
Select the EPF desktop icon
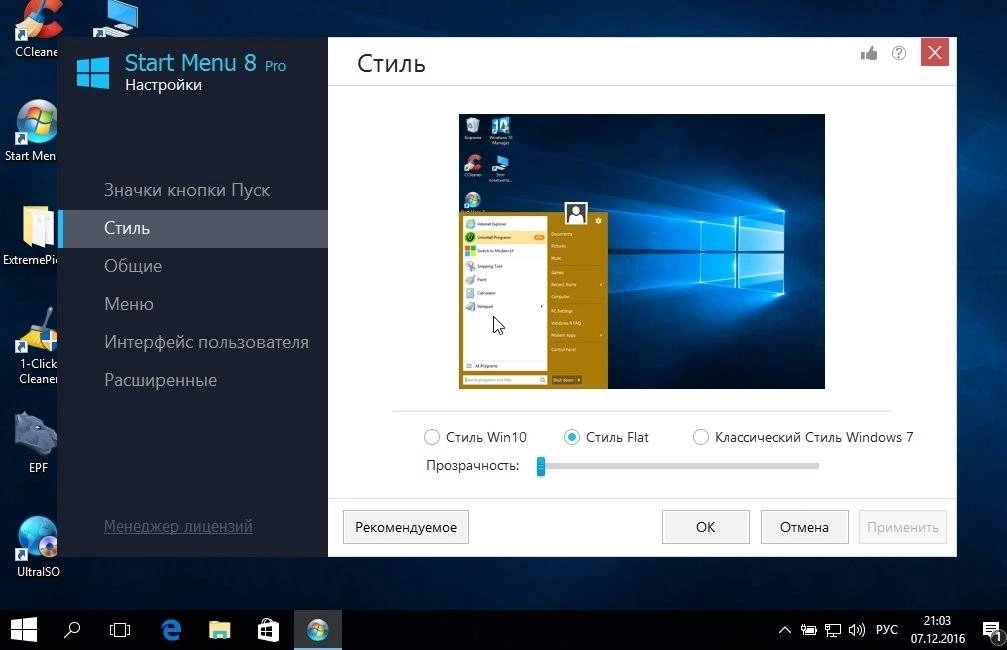(x=37, y=443)
